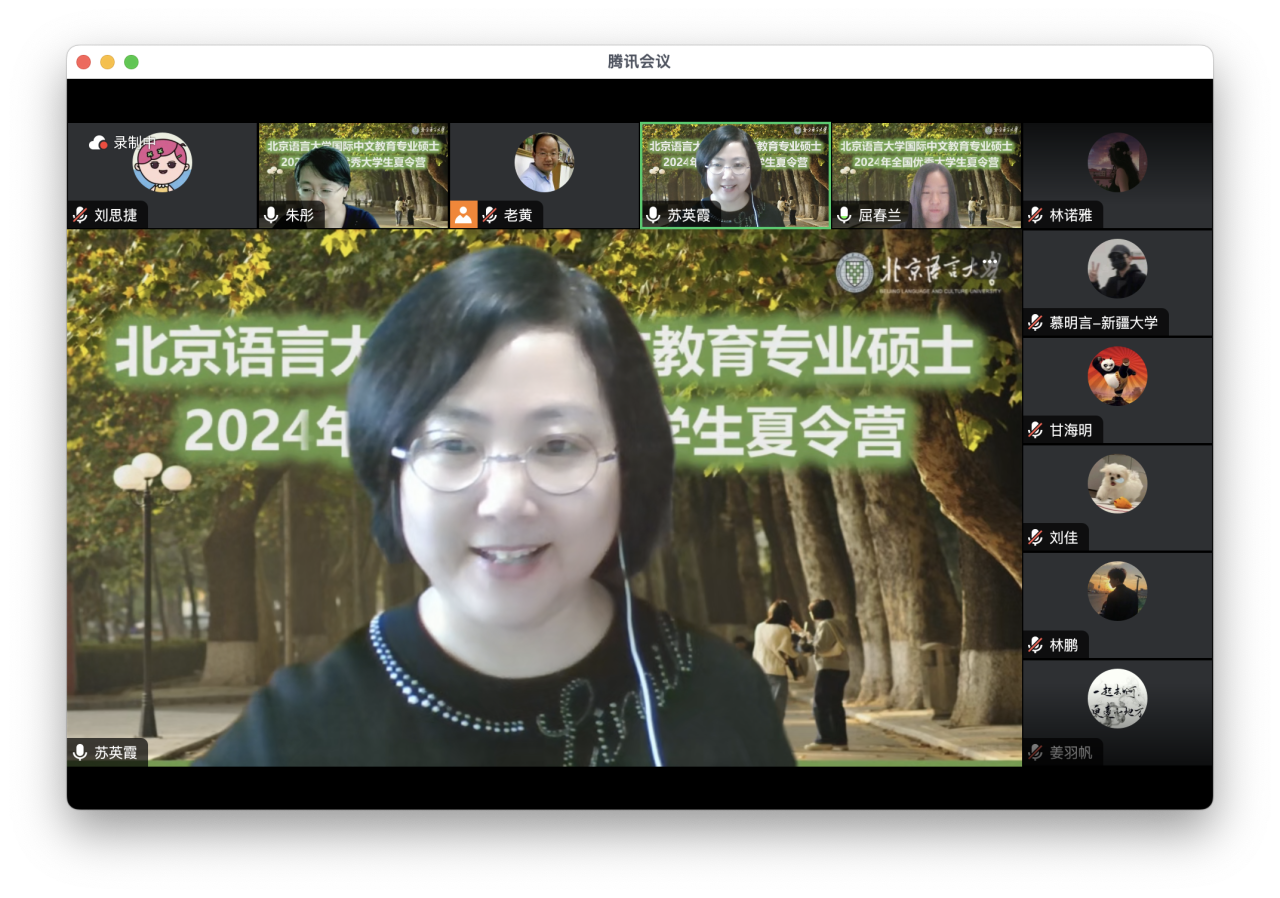Click the name label 慕明言-新疆大学
1280x898 pixels.
pyautogui.click(x=1104, y=322)
